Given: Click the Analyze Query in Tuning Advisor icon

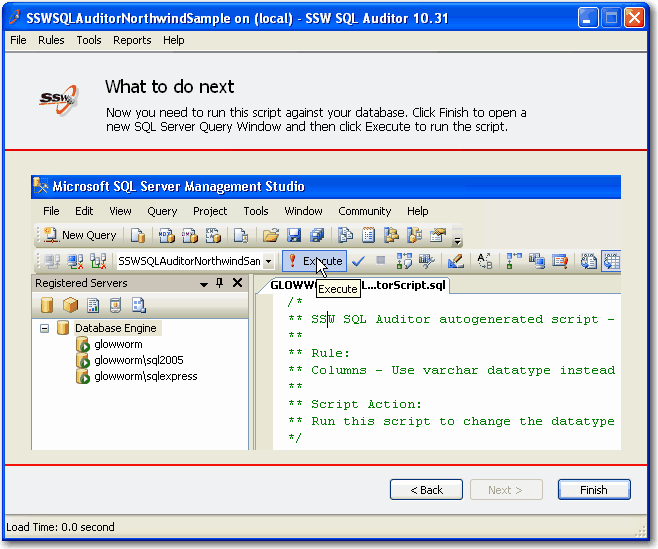Looking at the screenshot, I should click(427, 261).
